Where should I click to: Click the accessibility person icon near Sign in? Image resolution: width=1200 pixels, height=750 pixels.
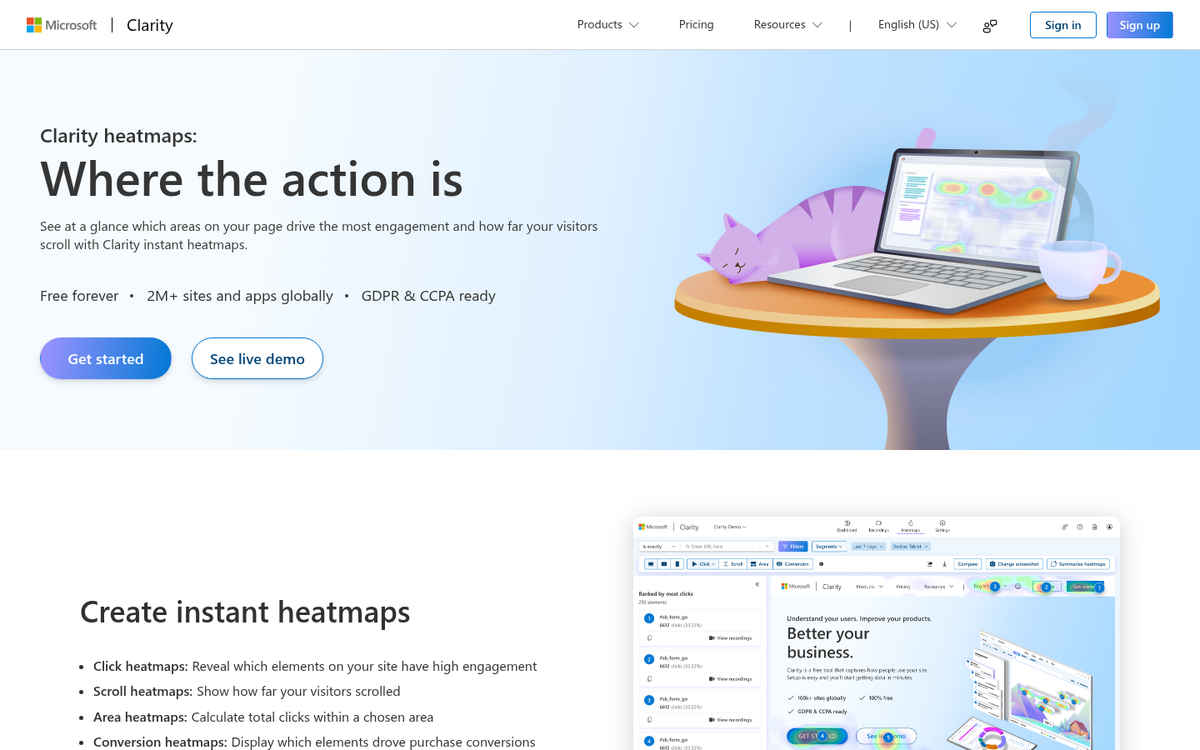(989, 25)
